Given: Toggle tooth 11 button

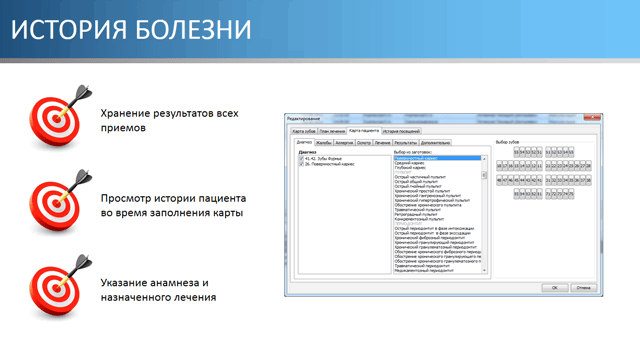Looking at the screenshot, I should (x=540, y=166).
